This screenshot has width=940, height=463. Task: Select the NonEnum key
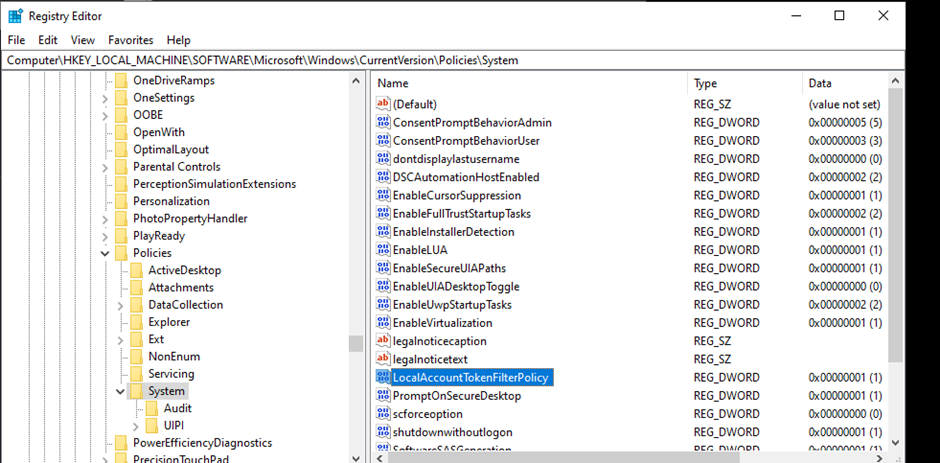click(x=174, y=357)
